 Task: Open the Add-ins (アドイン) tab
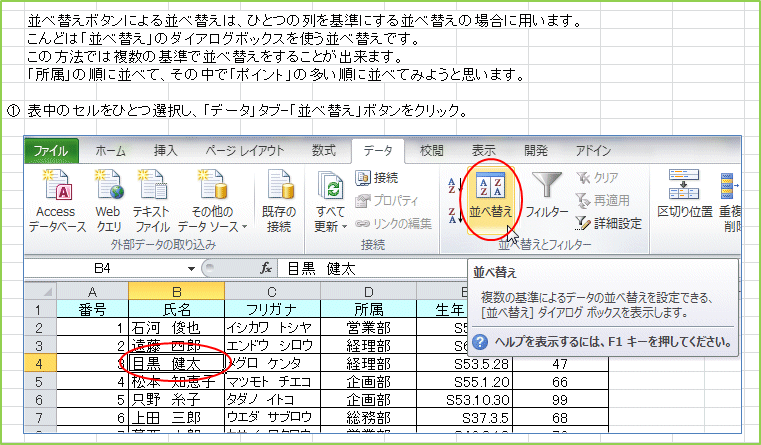point(593,151)
